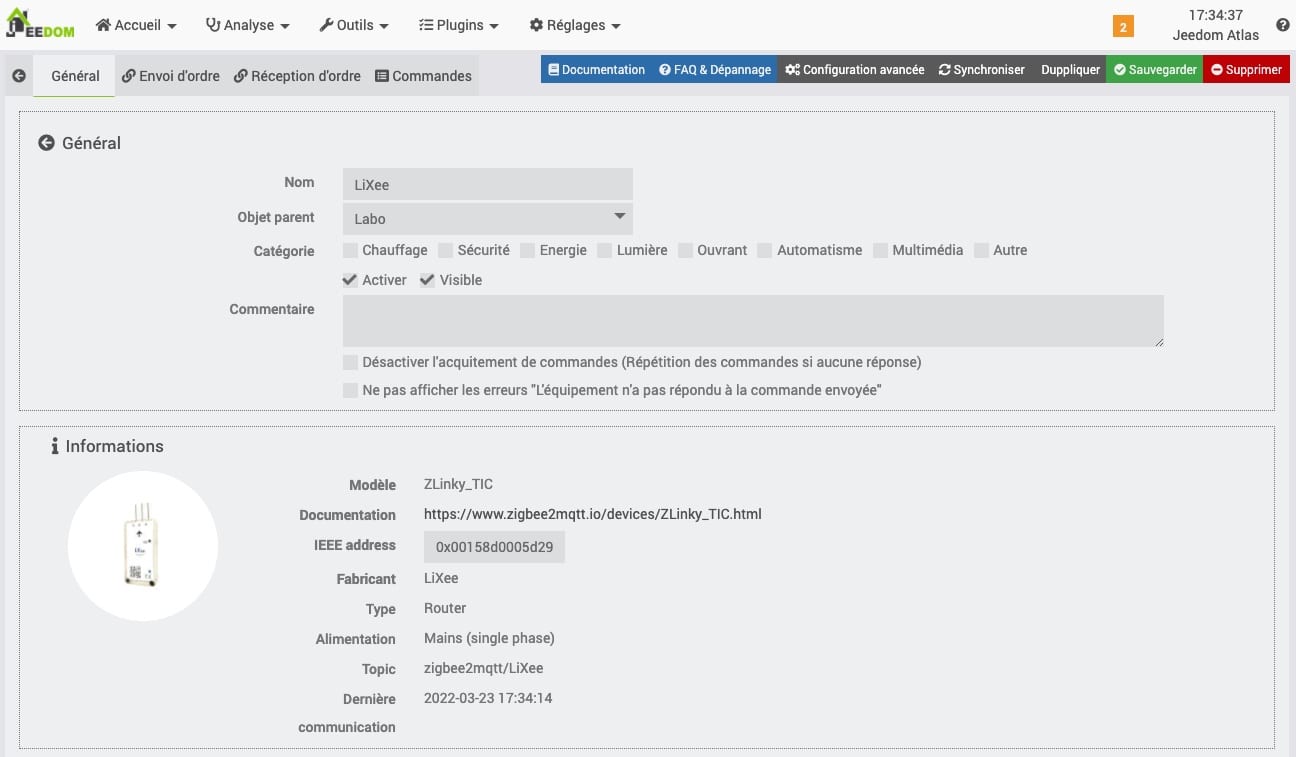The width and height of the screenshot is (1296, 757).
Task: Check the Lumière category
Action: coord(604,250)
